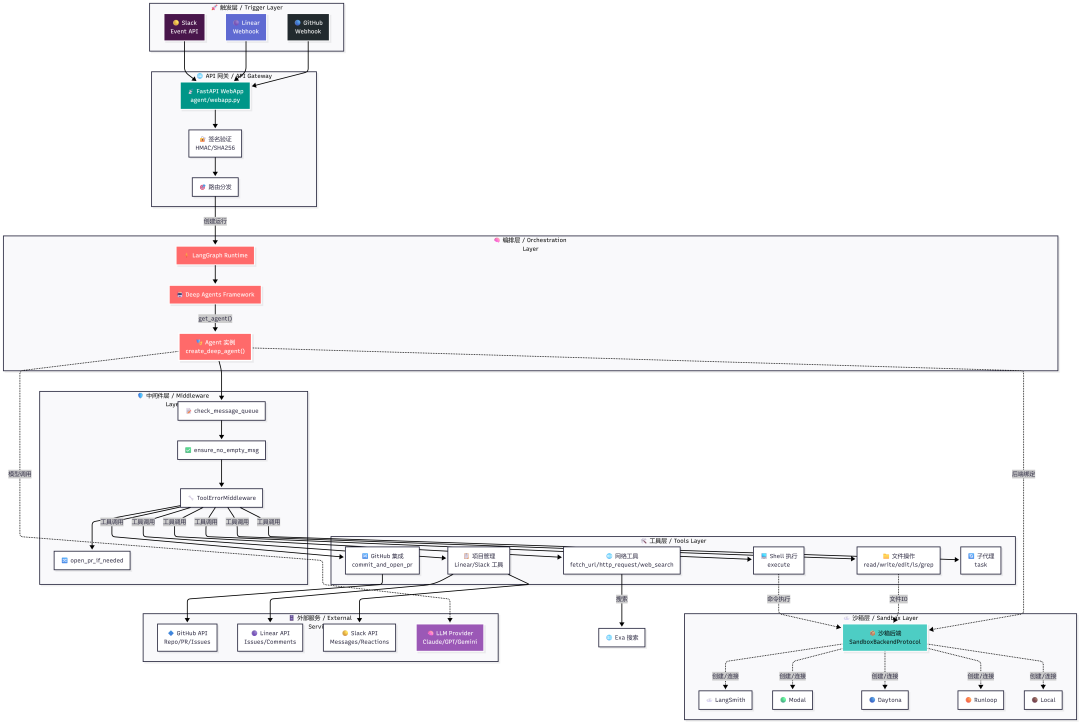Click the blue dot icon in Daytona node
This screenshot has width=1080, height=723.
(872, 700)
